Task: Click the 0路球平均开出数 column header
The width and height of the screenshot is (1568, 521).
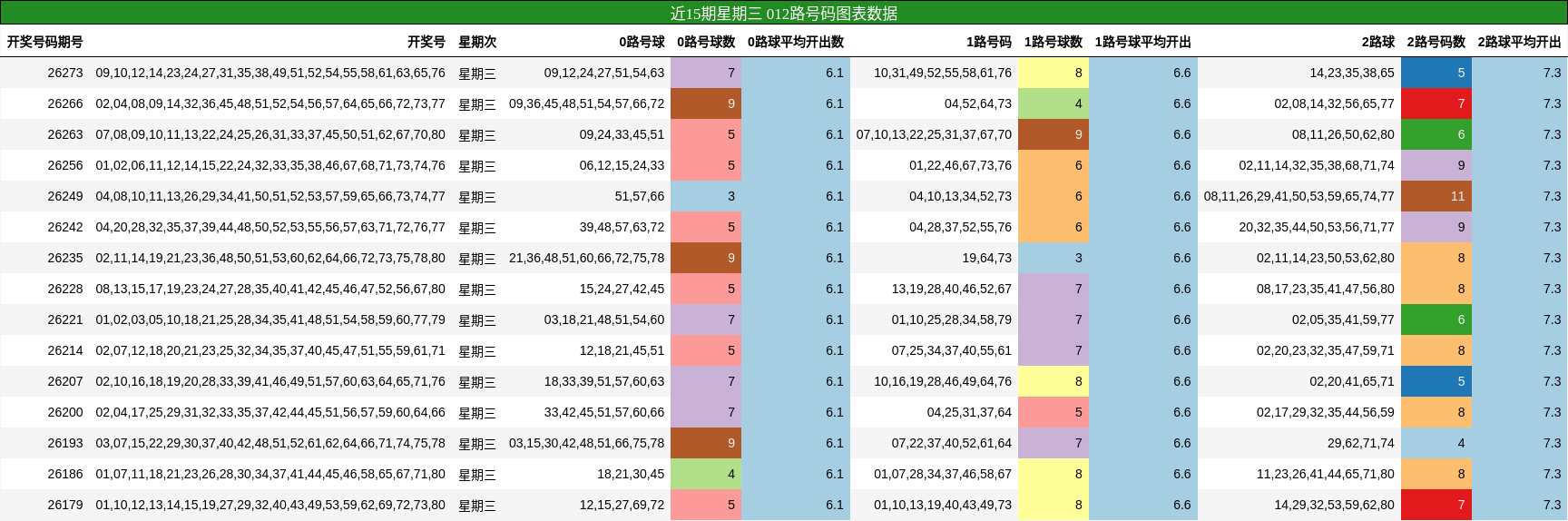Action: click(x=796, y=42)
